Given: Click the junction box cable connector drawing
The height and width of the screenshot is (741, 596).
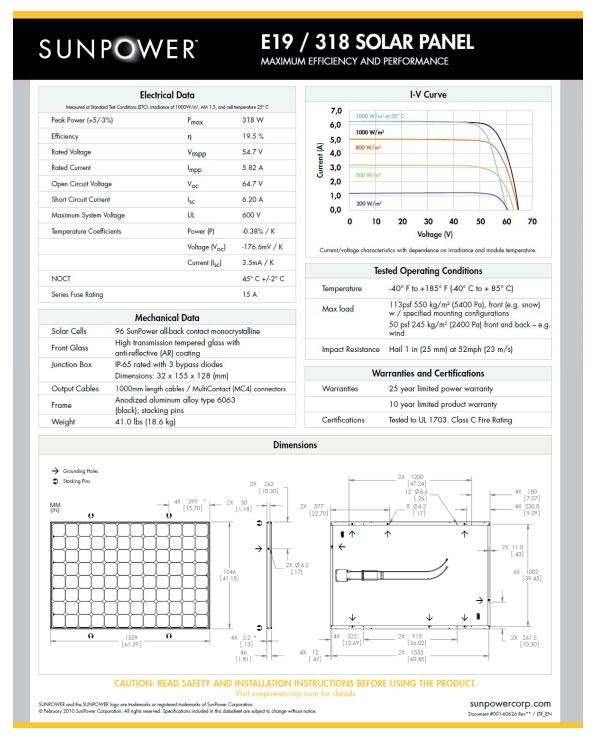Looking at the screenshot, I should click(x=391, y=570).
